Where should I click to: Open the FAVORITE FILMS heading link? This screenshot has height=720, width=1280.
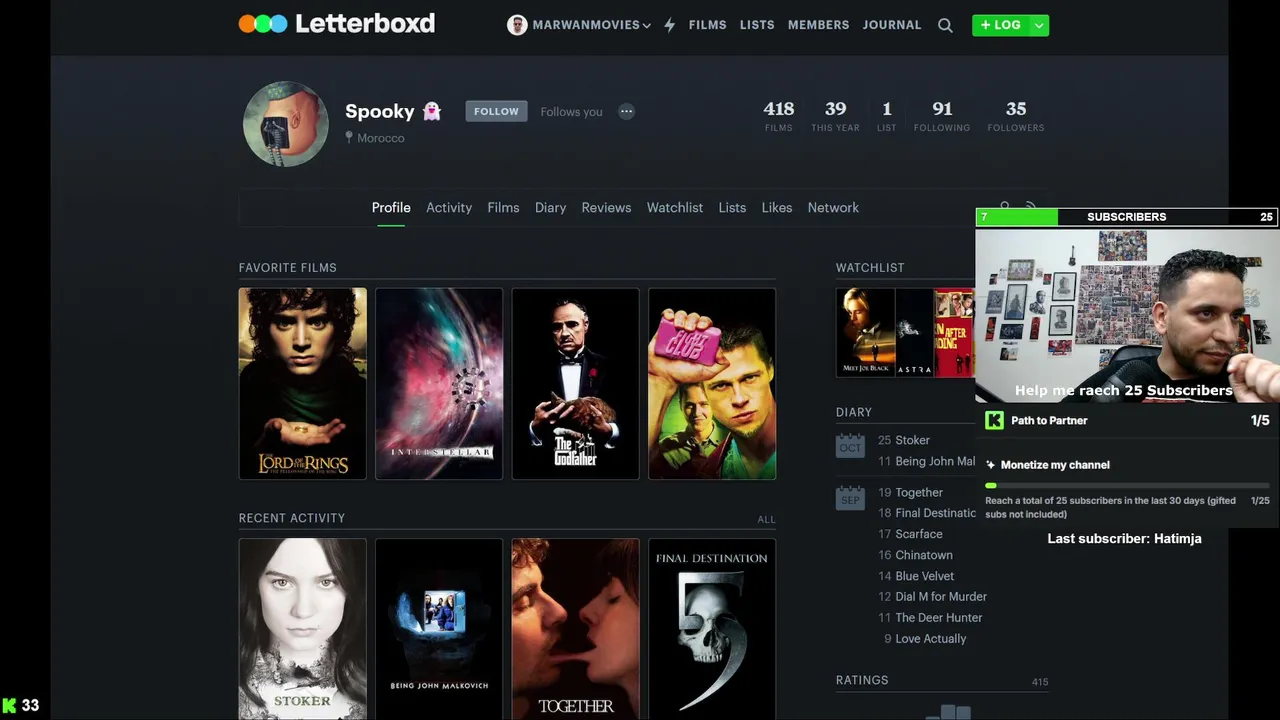click(x=288, y=268)
